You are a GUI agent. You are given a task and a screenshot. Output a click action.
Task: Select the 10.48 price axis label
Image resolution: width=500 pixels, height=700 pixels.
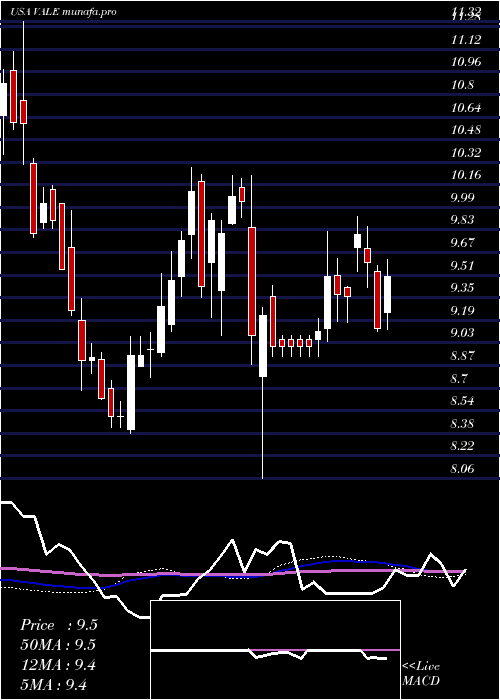coord(466,130)
